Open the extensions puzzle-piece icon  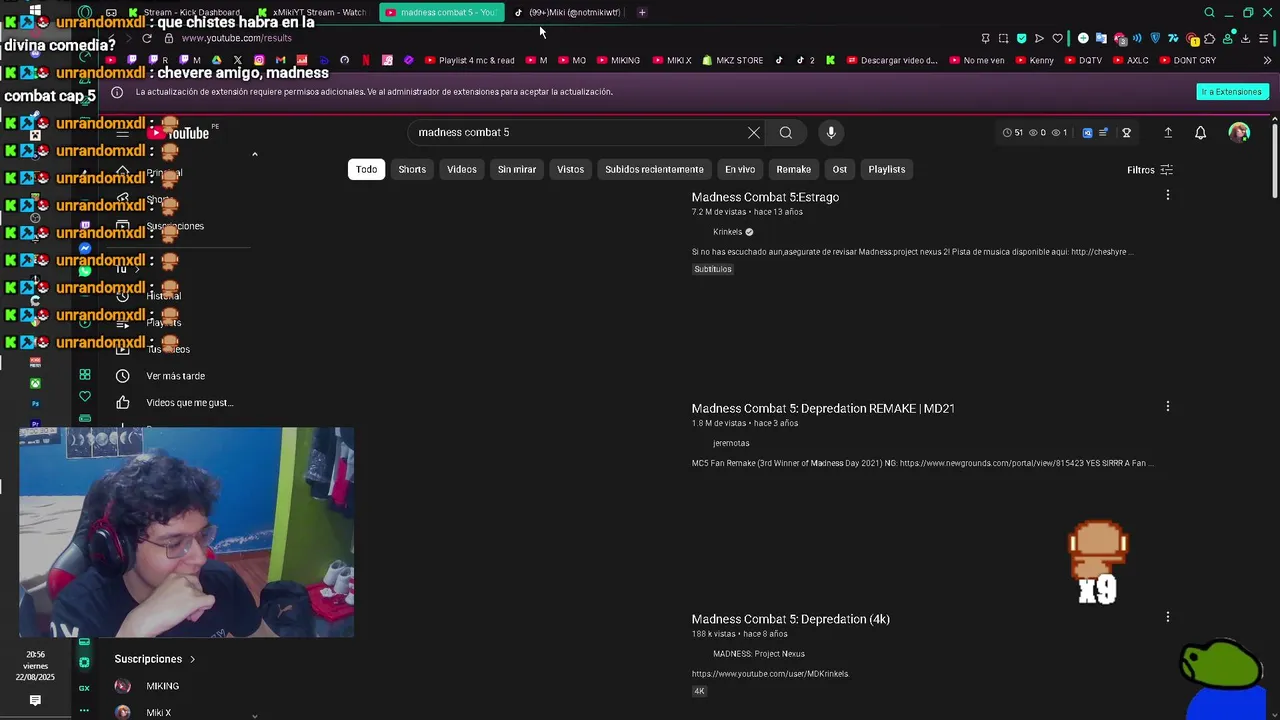point(1210,38)
